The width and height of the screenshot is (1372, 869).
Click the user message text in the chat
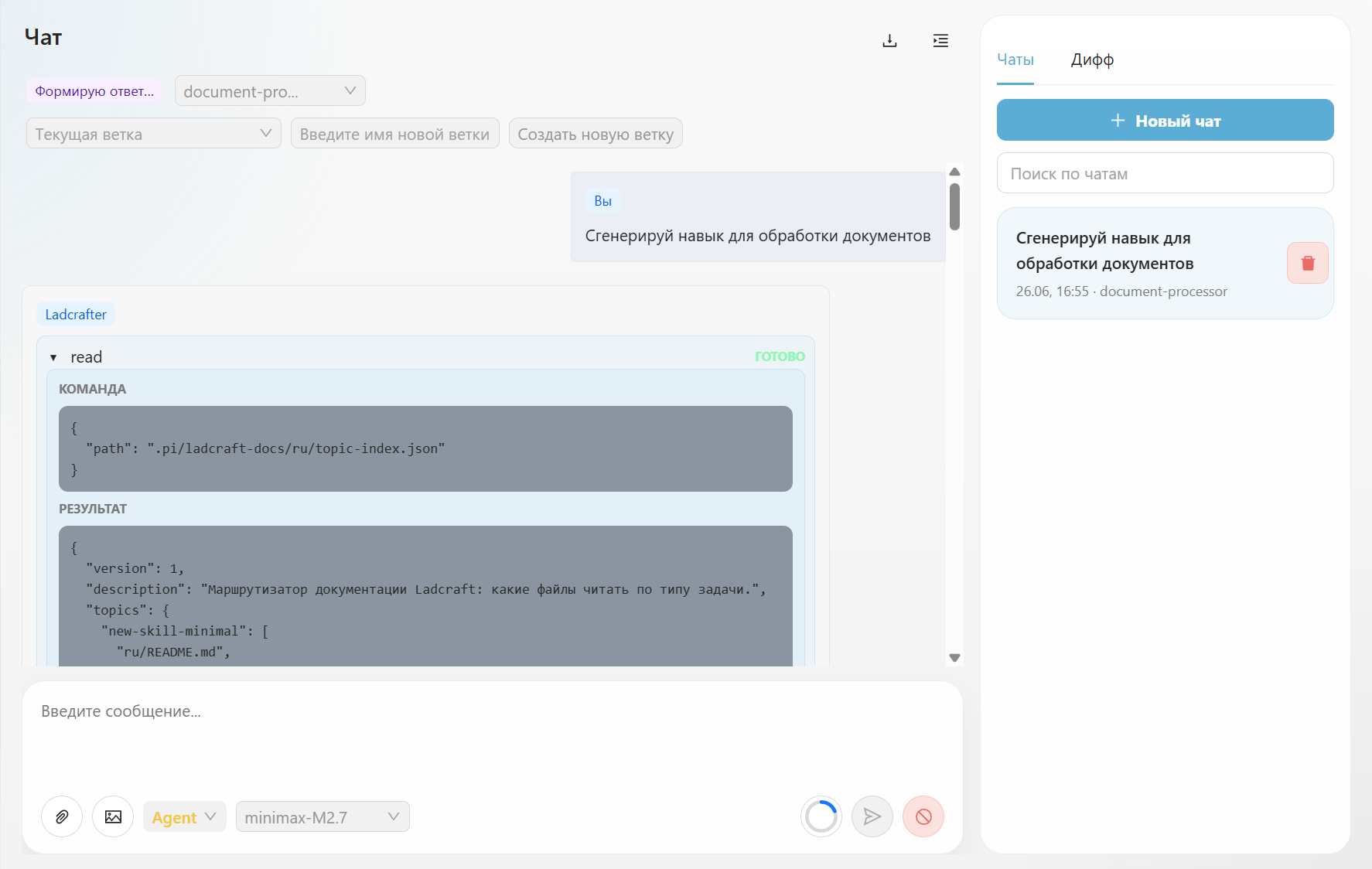point(758,236)
